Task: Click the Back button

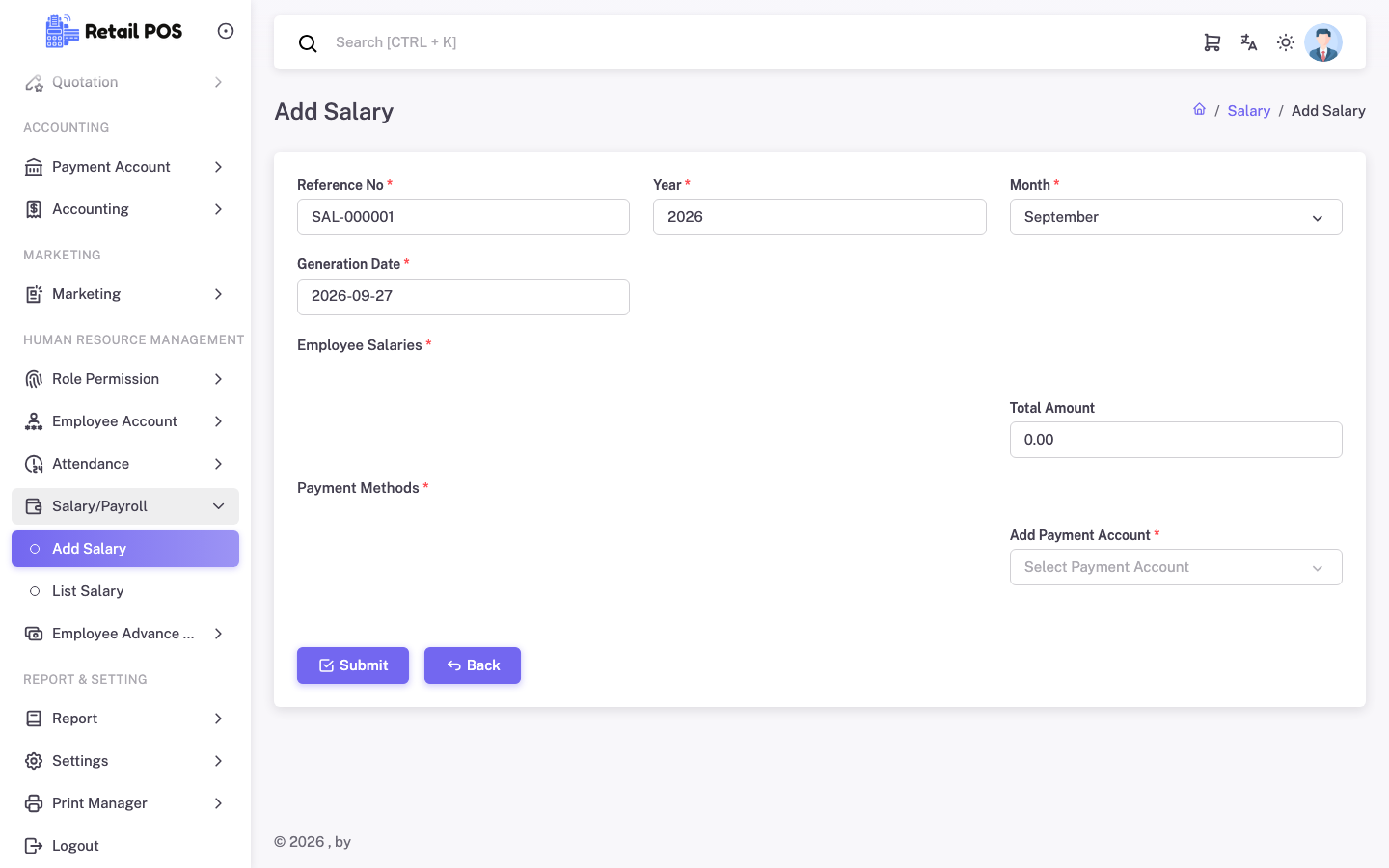Action: (473, 665)
